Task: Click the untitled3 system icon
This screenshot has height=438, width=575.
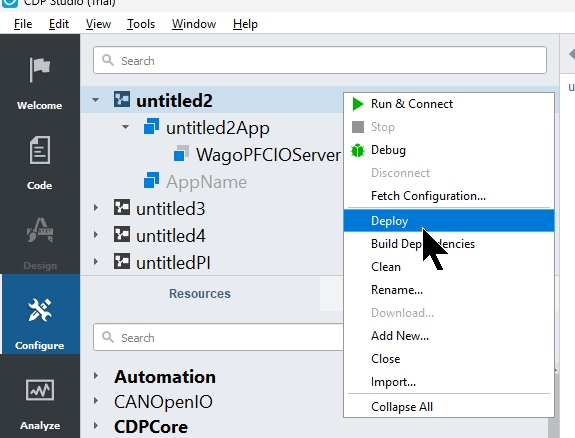Action: [x=121, y=208]
